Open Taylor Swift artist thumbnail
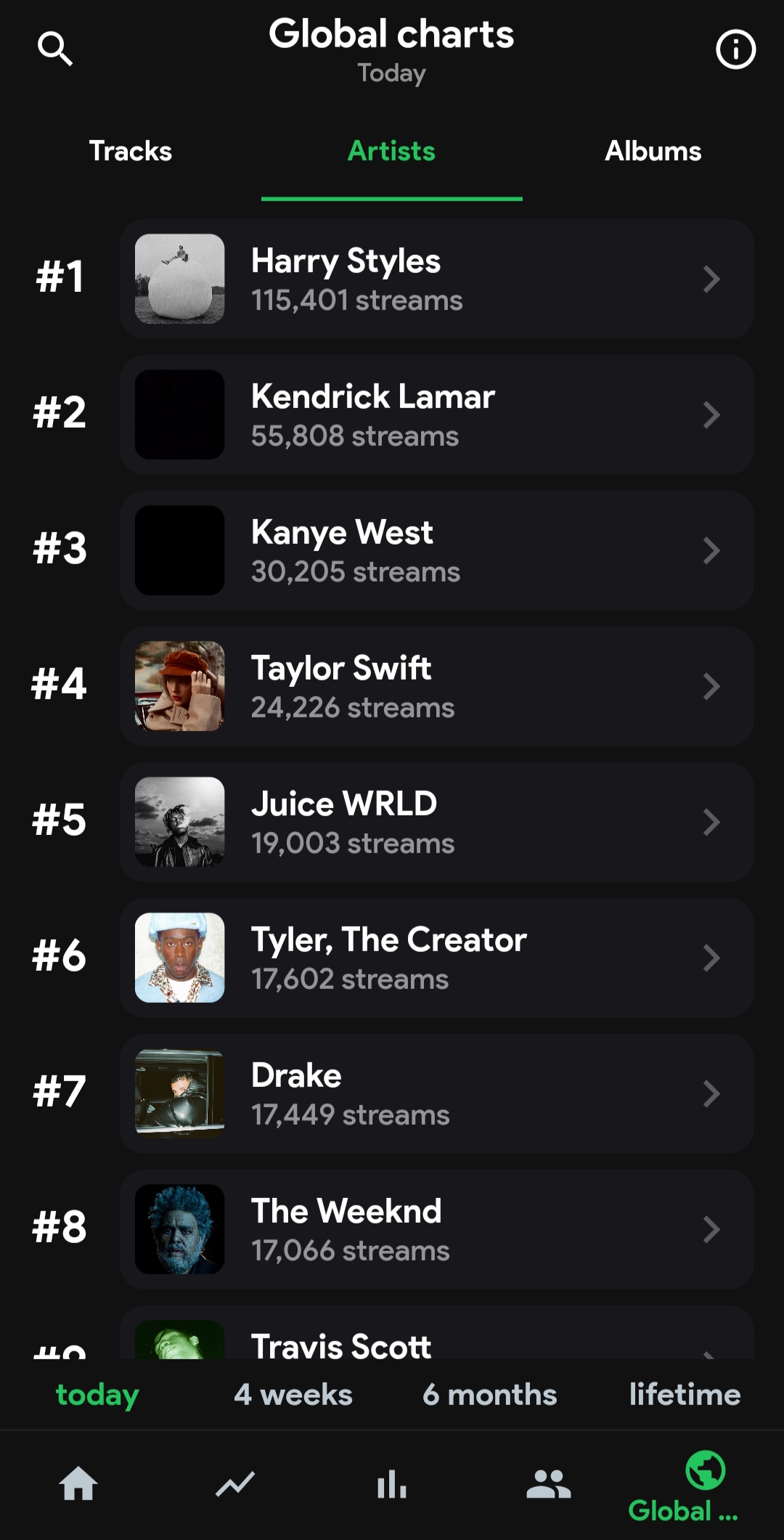784x1540 pixels. point(180,686)
